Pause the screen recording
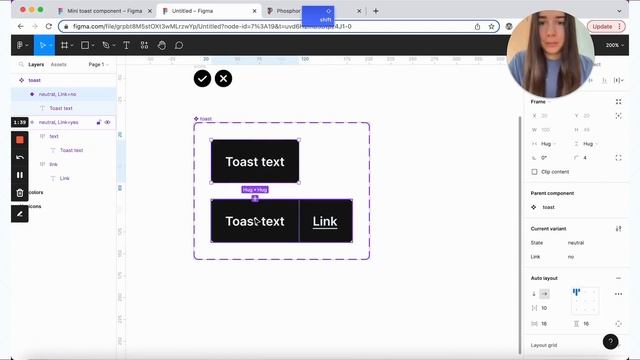The height and width of the screenshot is (360, 640). (20, 175)
